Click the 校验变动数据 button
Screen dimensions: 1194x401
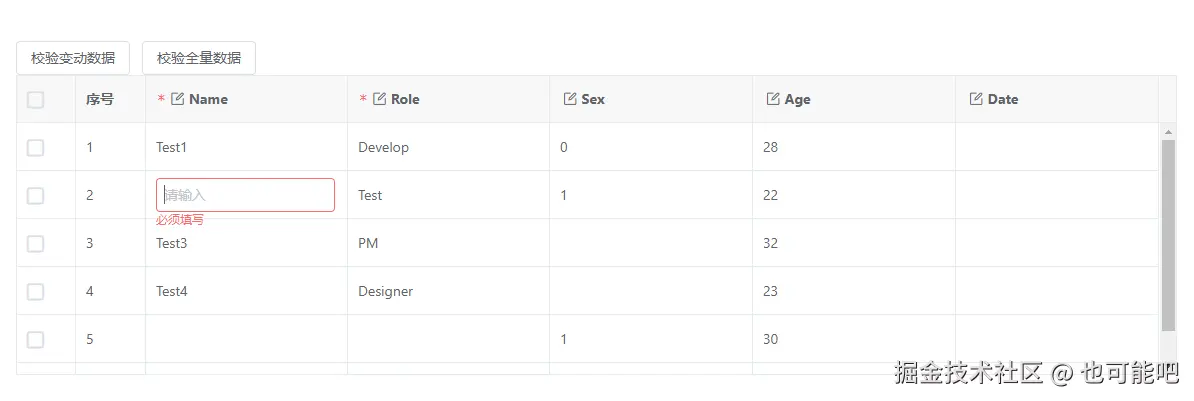coord(73,58)
